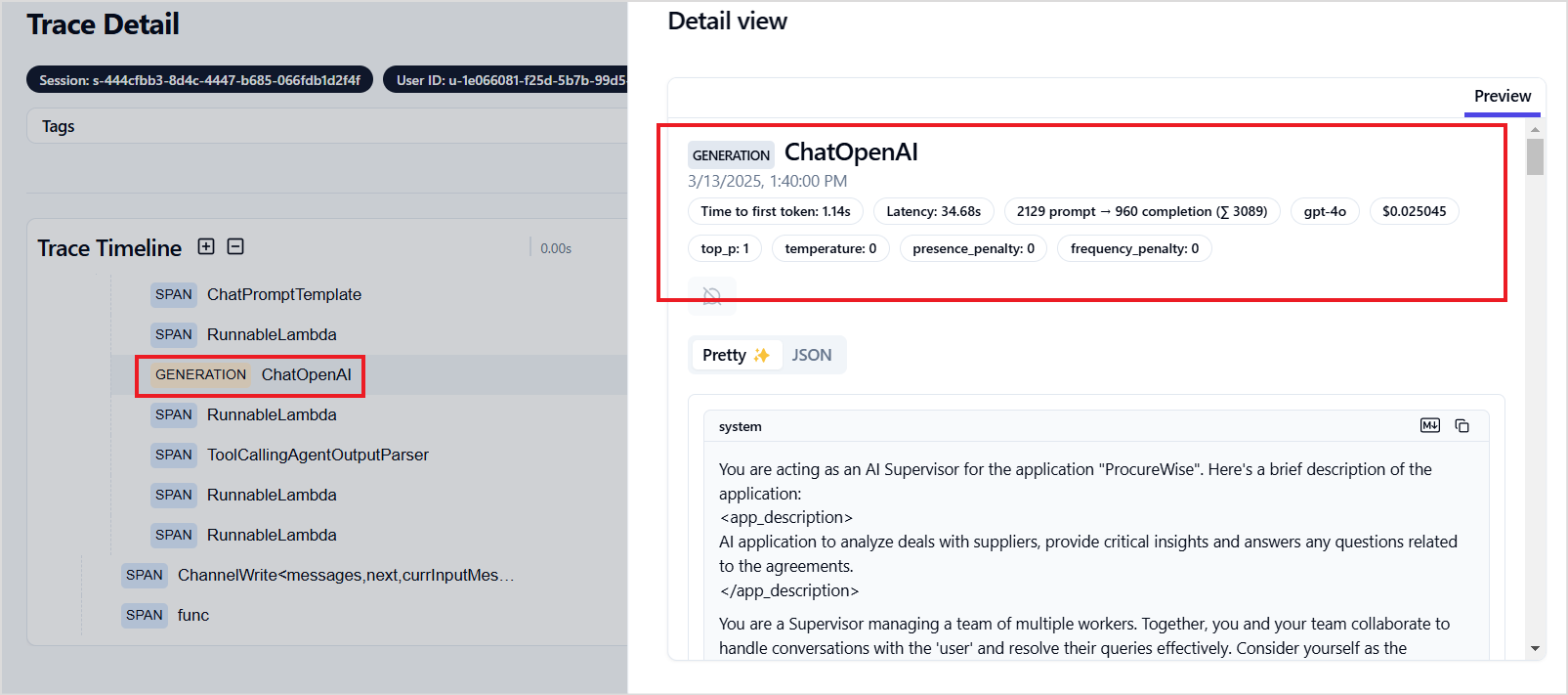Viewport: 1568px width, 695px height.
Task: Select the Pretty view format
Action: 736,355
